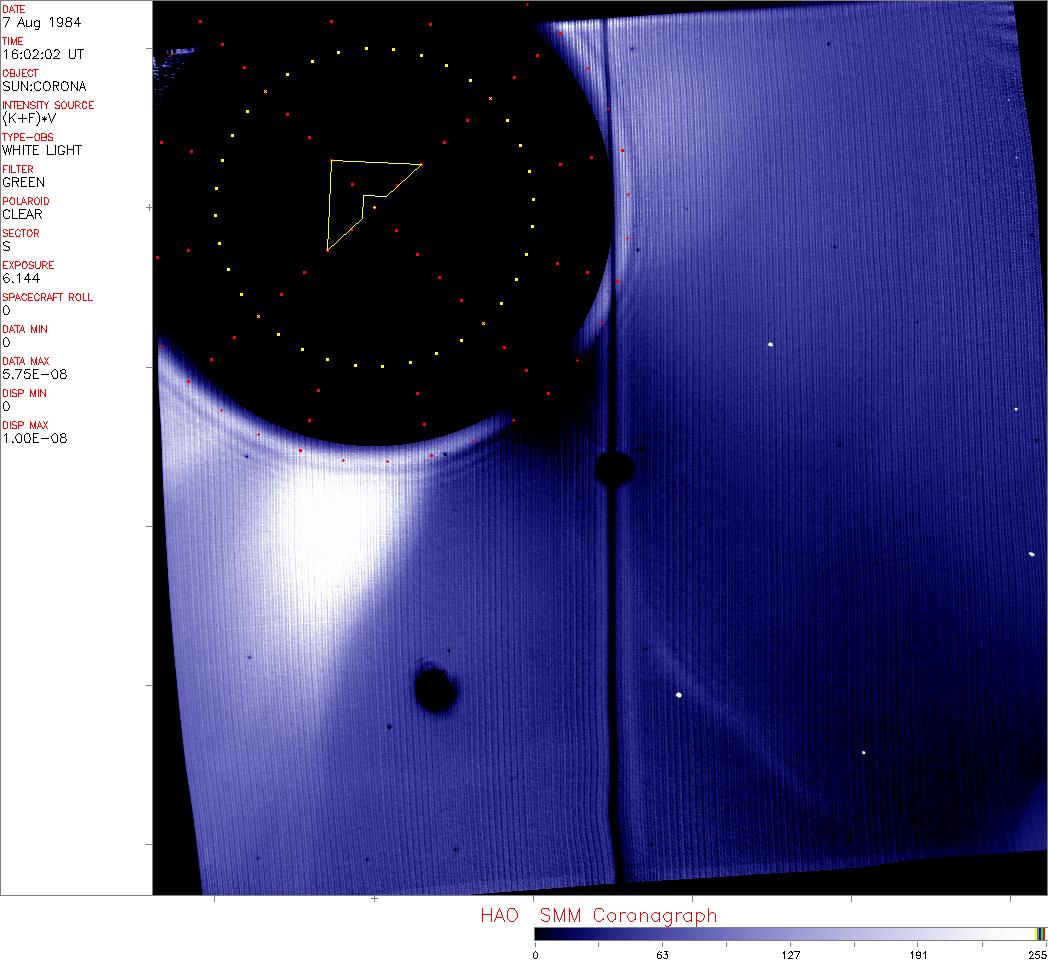This screenshot has height=960, width=1048.
Task: Click the HAO SMM Coronagraph title
Action: 598,915
